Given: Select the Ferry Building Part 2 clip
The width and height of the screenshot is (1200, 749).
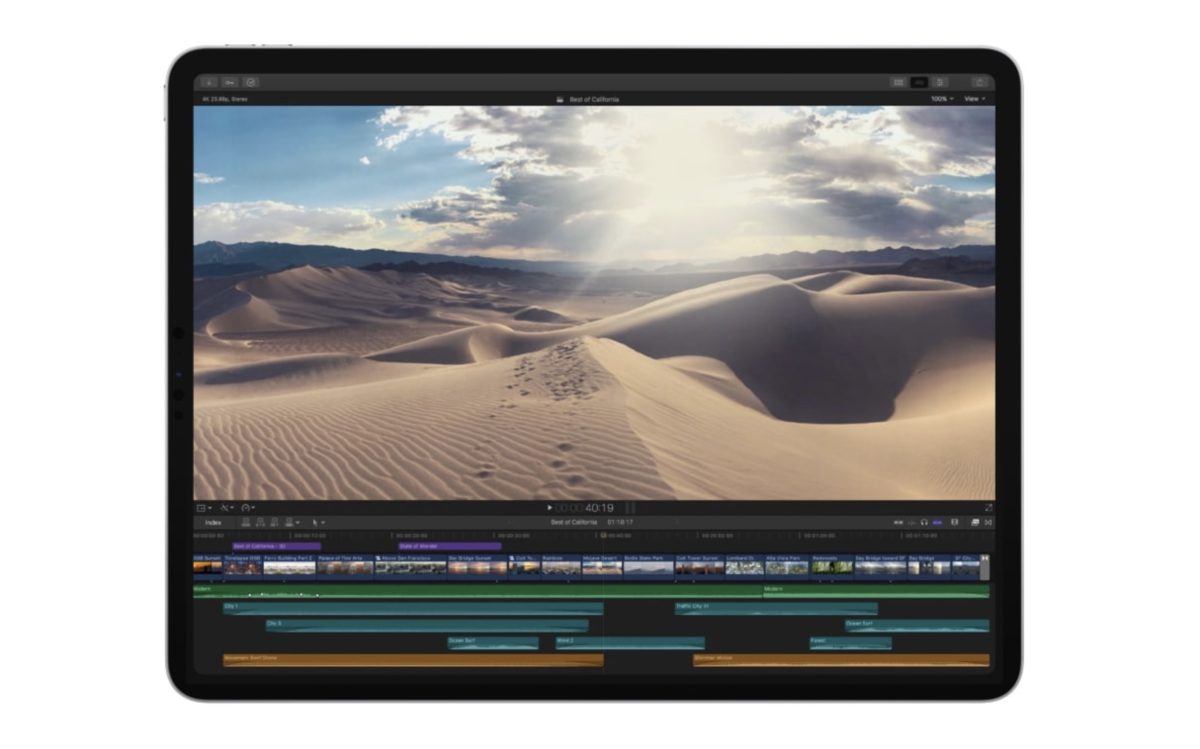Looking at the screenshot, I should 289,566.
